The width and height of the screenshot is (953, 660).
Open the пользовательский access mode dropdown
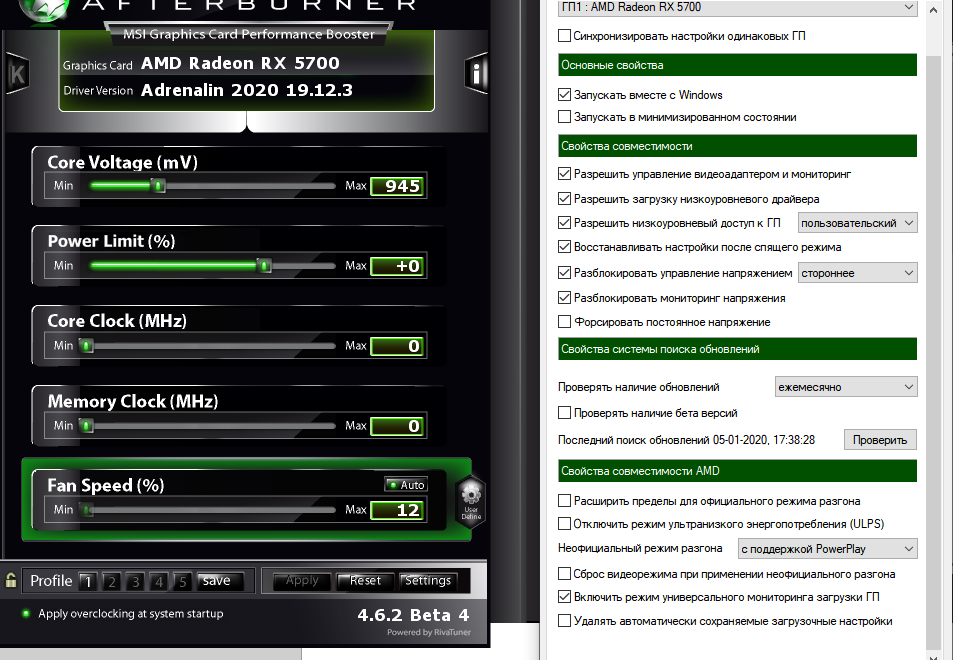click(857, 223)
